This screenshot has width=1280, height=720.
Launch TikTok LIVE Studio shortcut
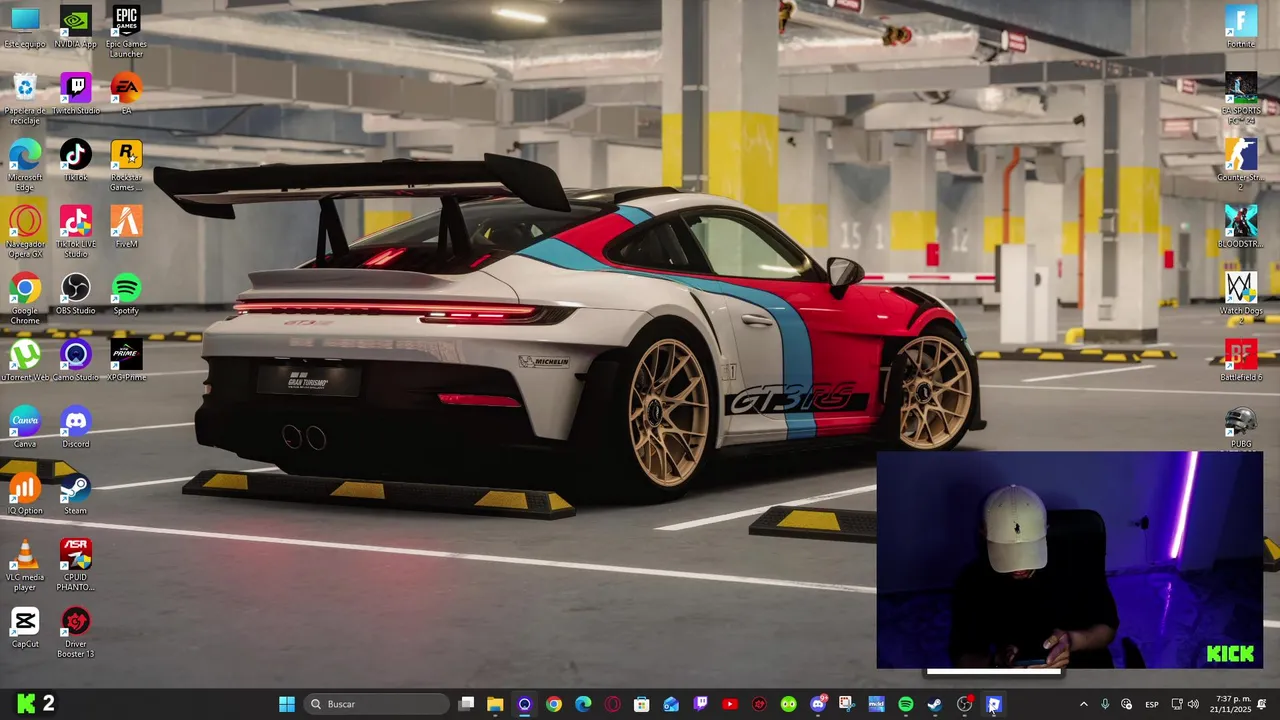[76, 231]
